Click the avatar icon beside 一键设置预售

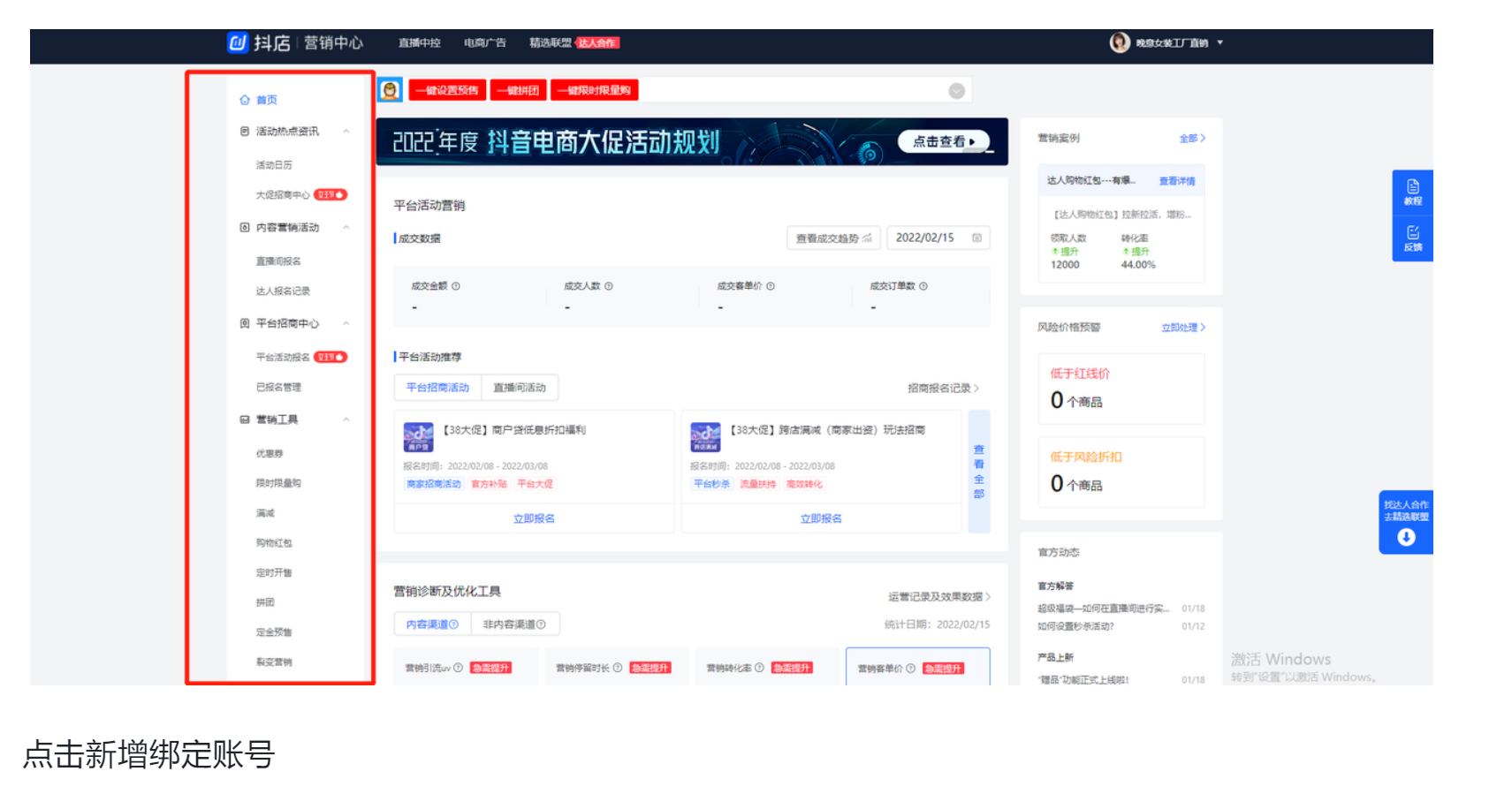(390, 90)
